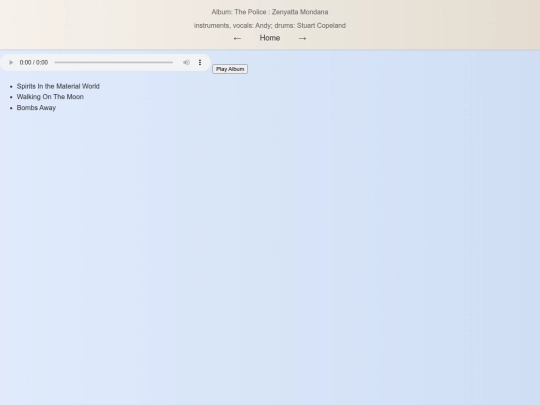Screen dimensions: 540x405
Task: Open the audio player three-dot menu
Action: 200,62
